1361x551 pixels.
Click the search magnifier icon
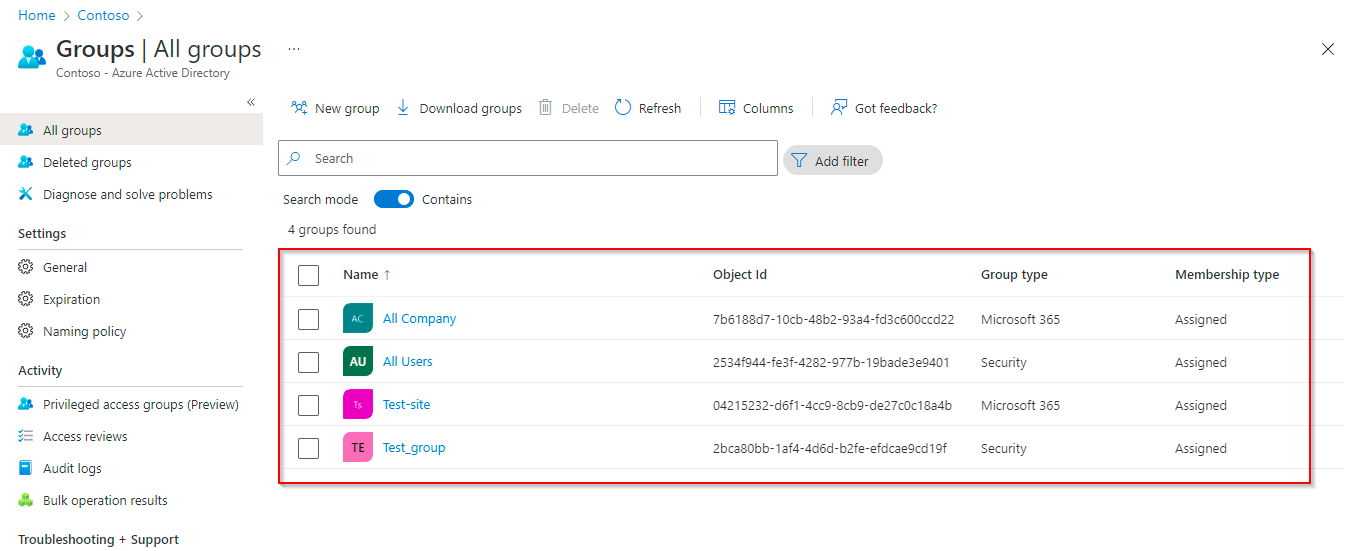[294, 158]
